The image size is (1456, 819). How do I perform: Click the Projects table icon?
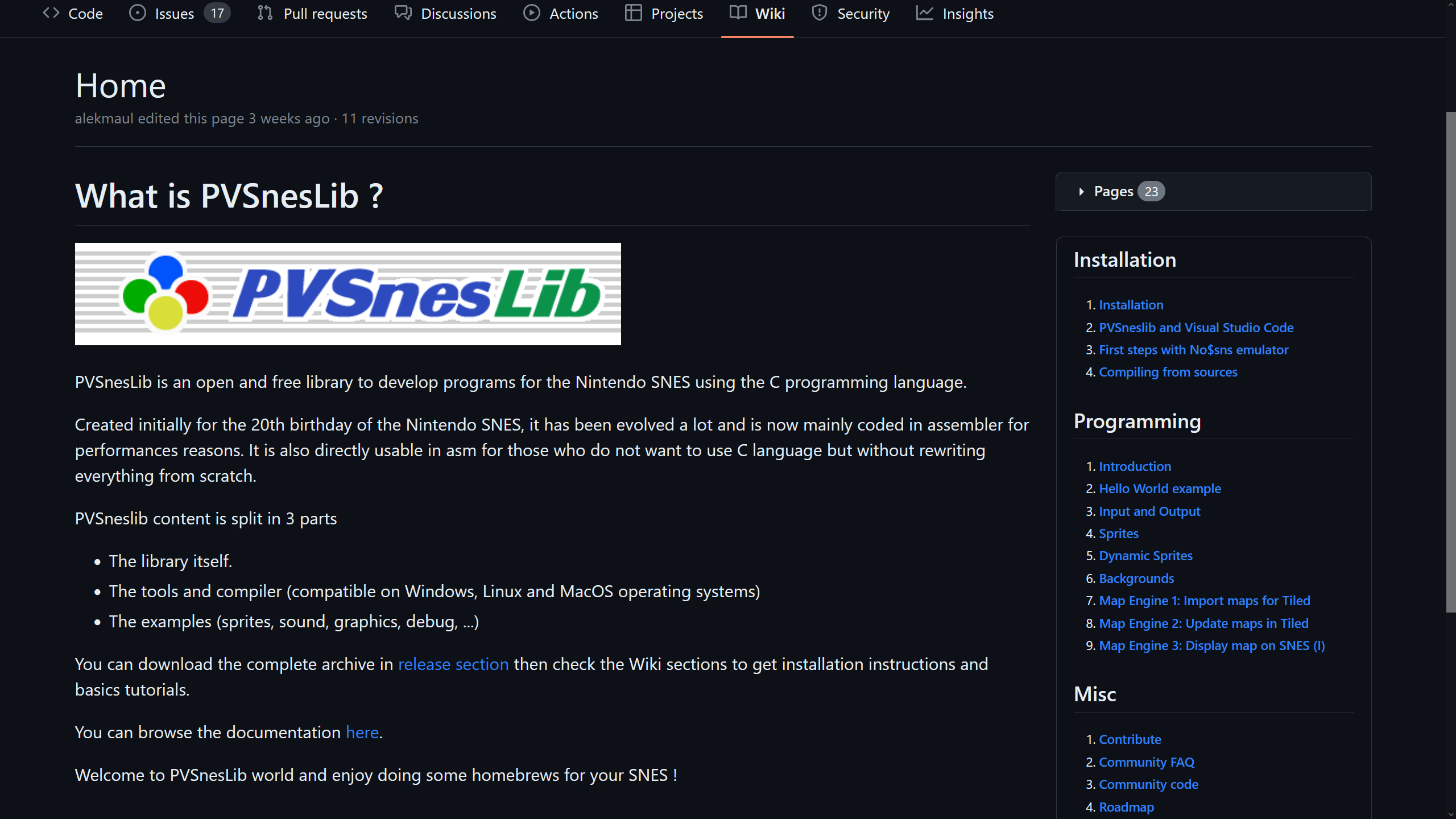[x=633, y=13]
